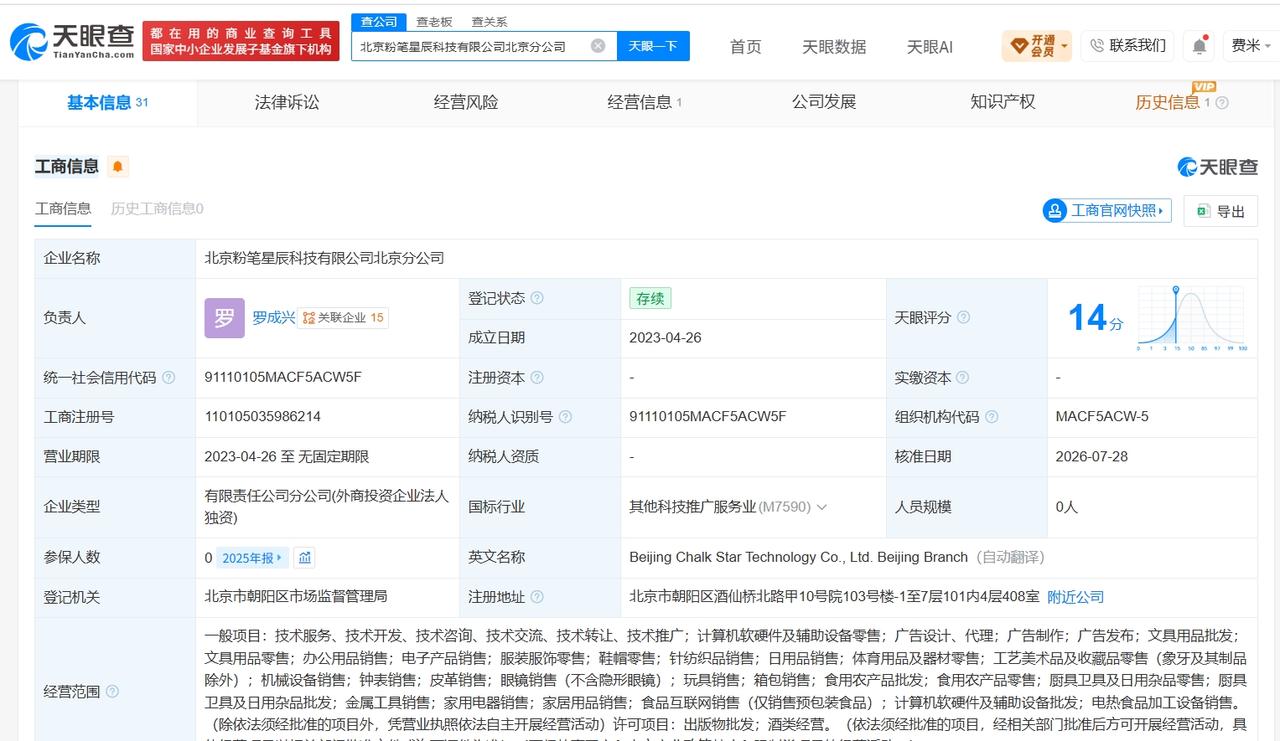
Task: Switch to the 查老板 search tab
Action: click(x=434, y=21)
